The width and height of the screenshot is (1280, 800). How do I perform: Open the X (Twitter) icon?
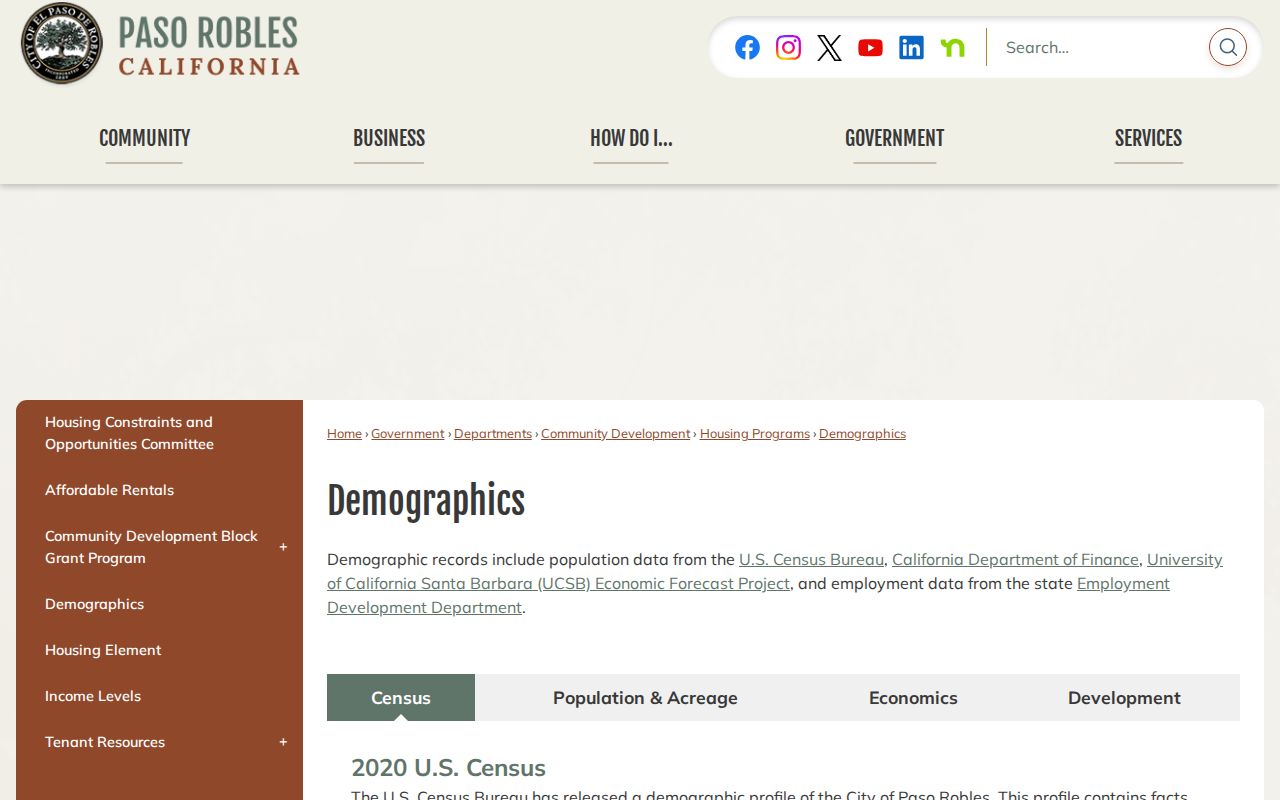[829, 47]
